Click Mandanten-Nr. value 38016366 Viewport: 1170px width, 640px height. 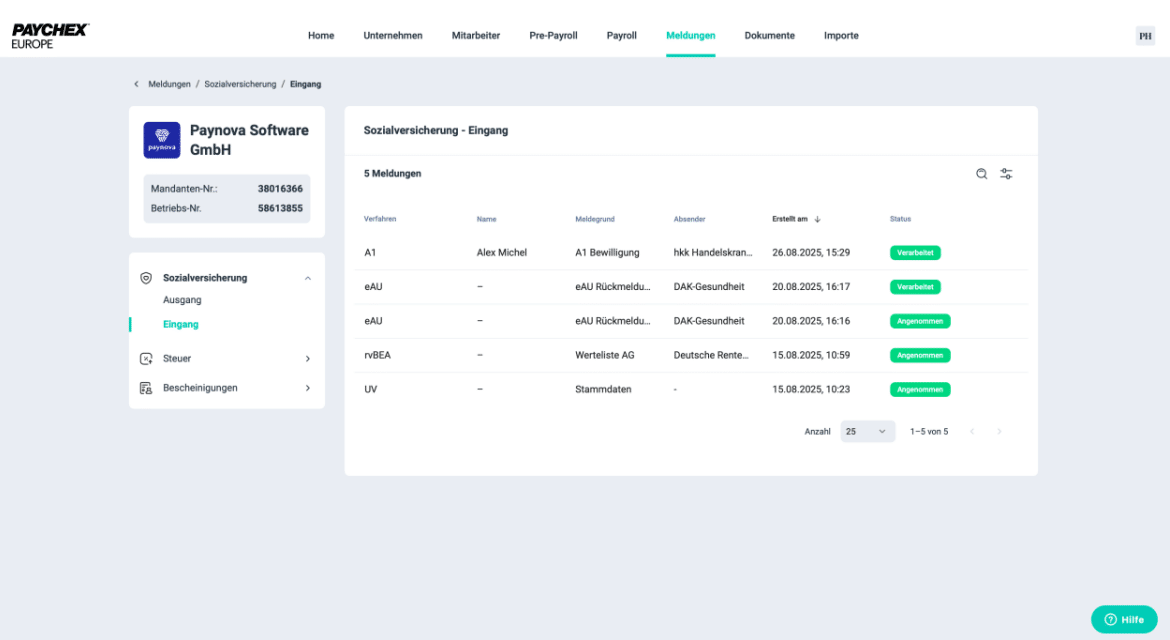(x=280, y=189)
